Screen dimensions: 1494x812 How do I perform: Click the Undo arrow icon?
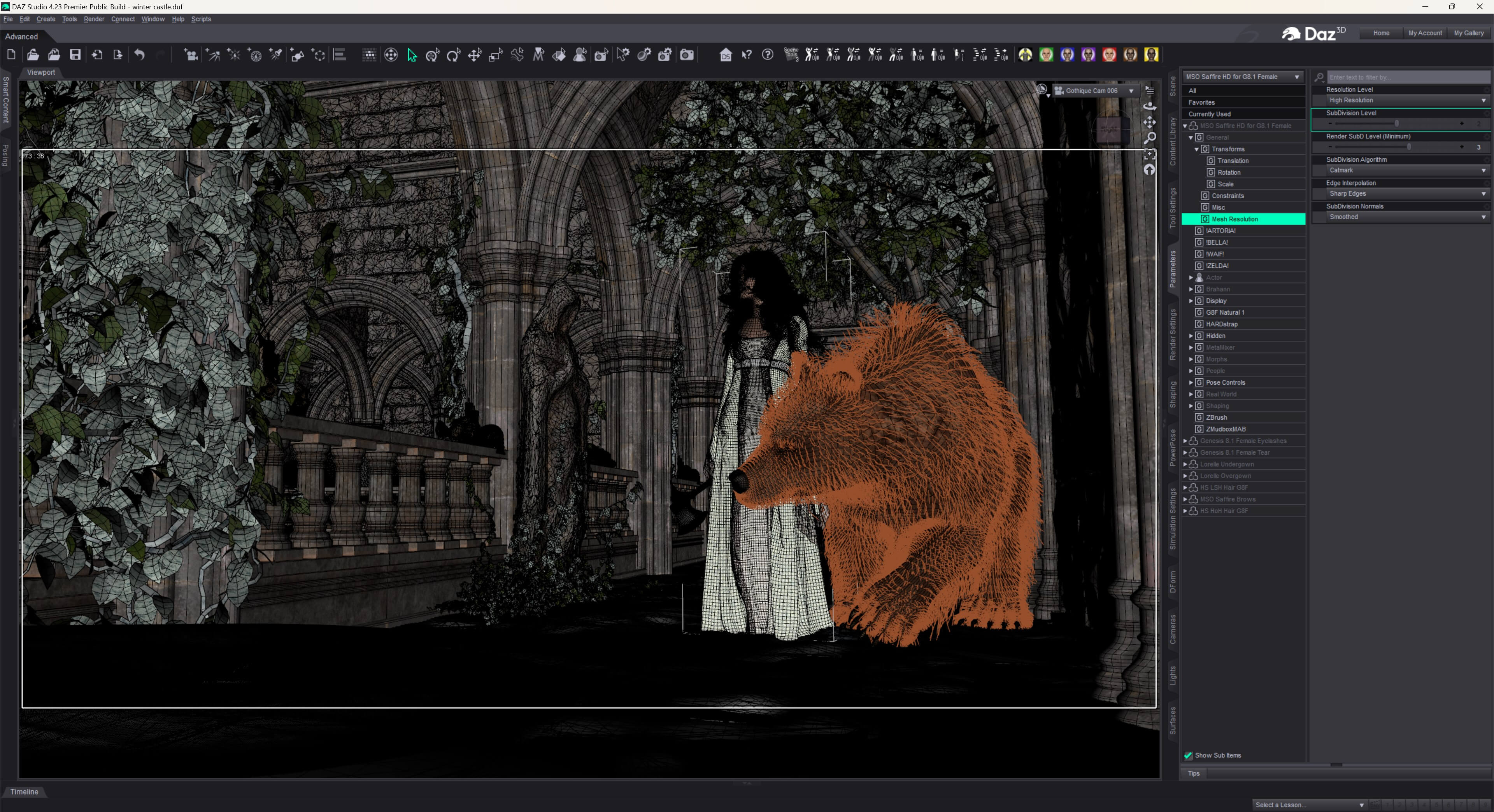click(139, 54)
